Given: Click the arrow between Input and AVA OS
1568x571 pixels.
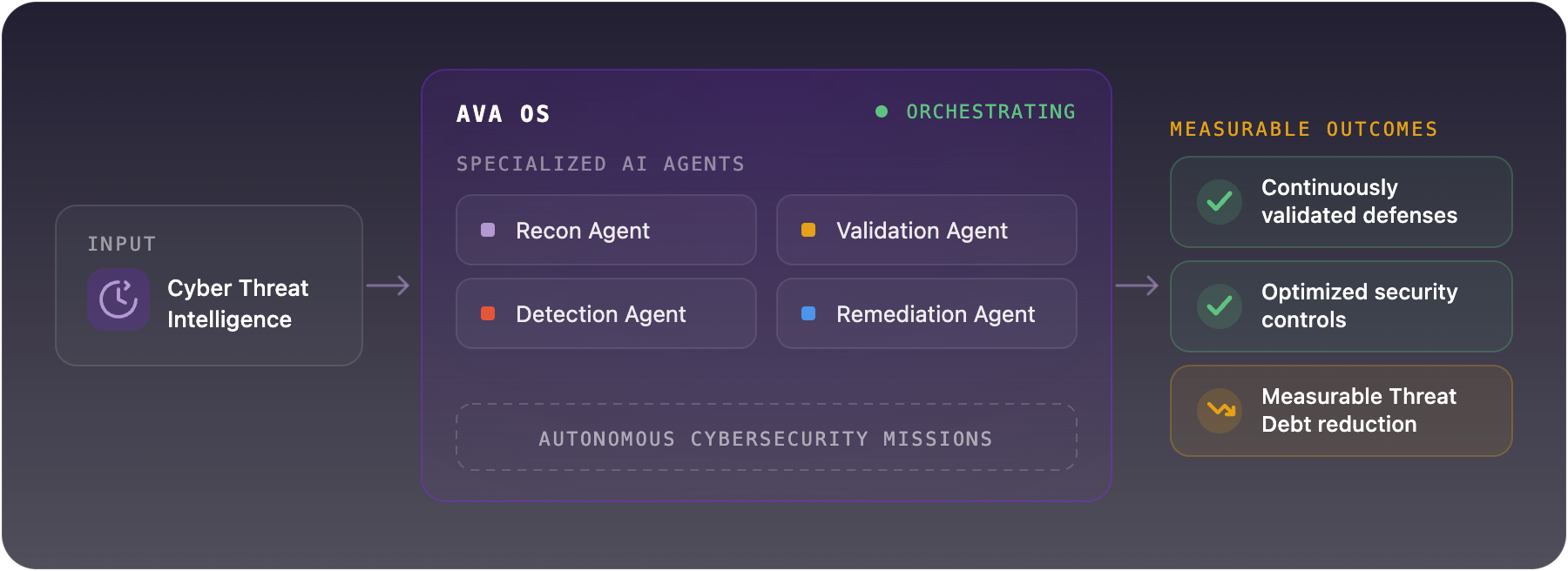Looking at the screenshot, I should 388,285.
